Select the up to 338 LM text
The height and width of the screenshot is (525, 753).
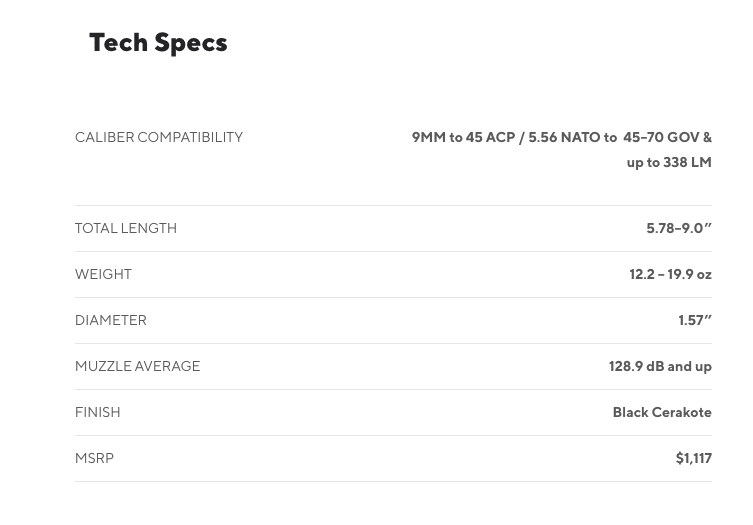point(668,162)
